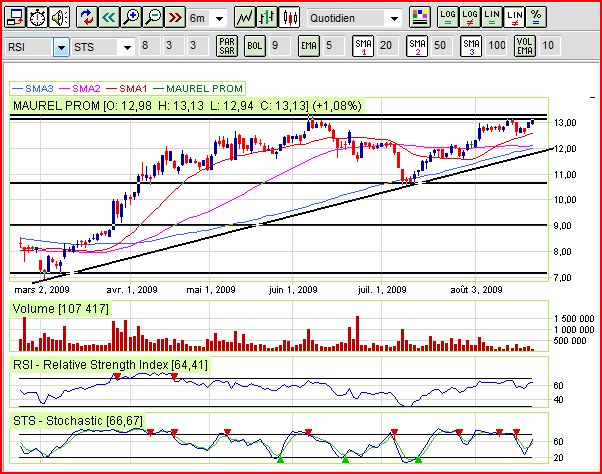The image size is (602, 474).
Task: Click the SMA2 period field showing 50
Action: pyautogui.click(x=442, y=46)
